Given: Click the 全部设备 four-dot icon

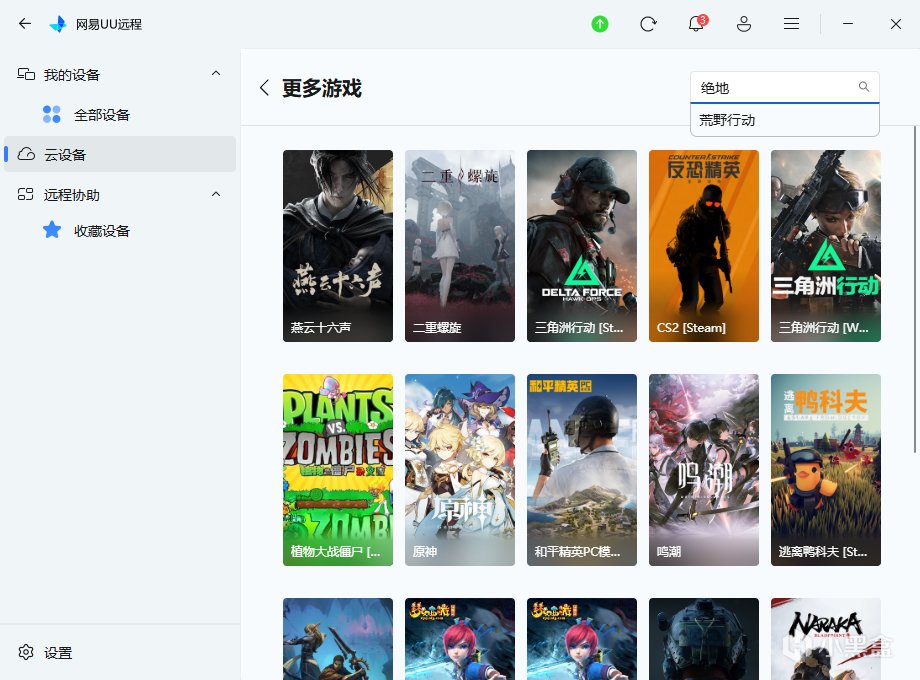Looking at the screenshot, I should (x=52, y=114).
